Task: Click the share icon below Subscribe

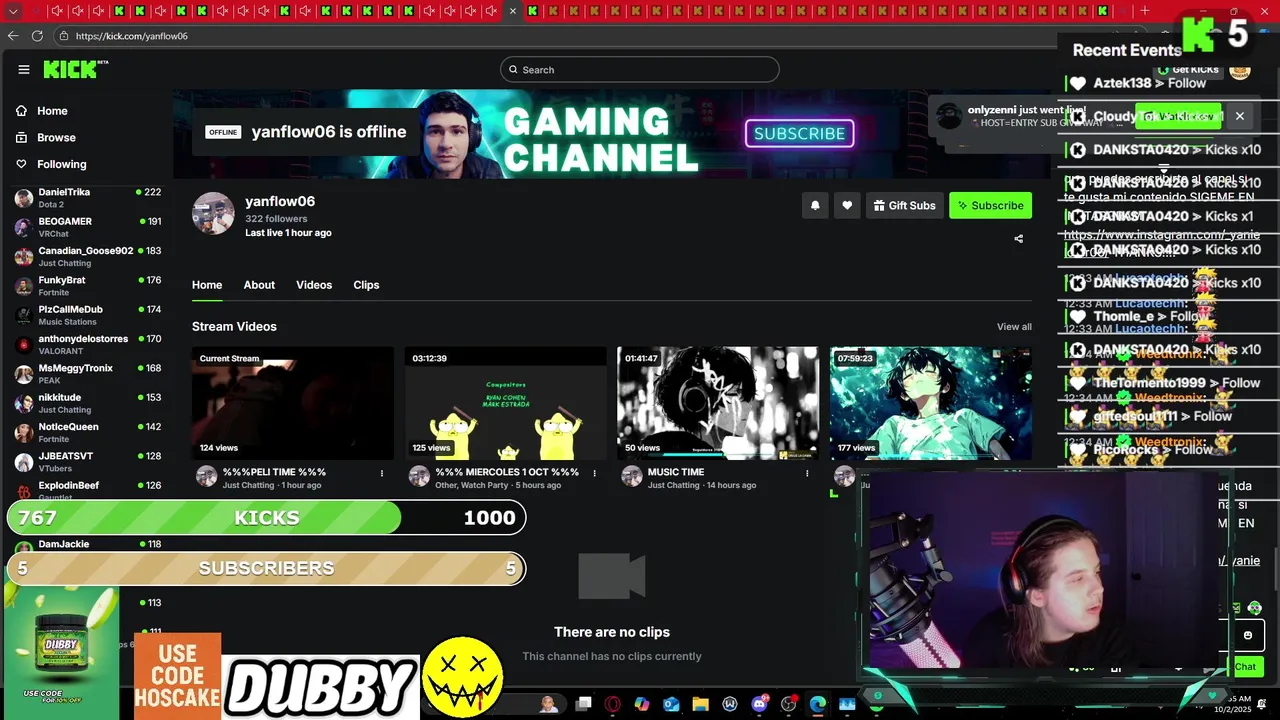Action: click(x=1019, y=239)
